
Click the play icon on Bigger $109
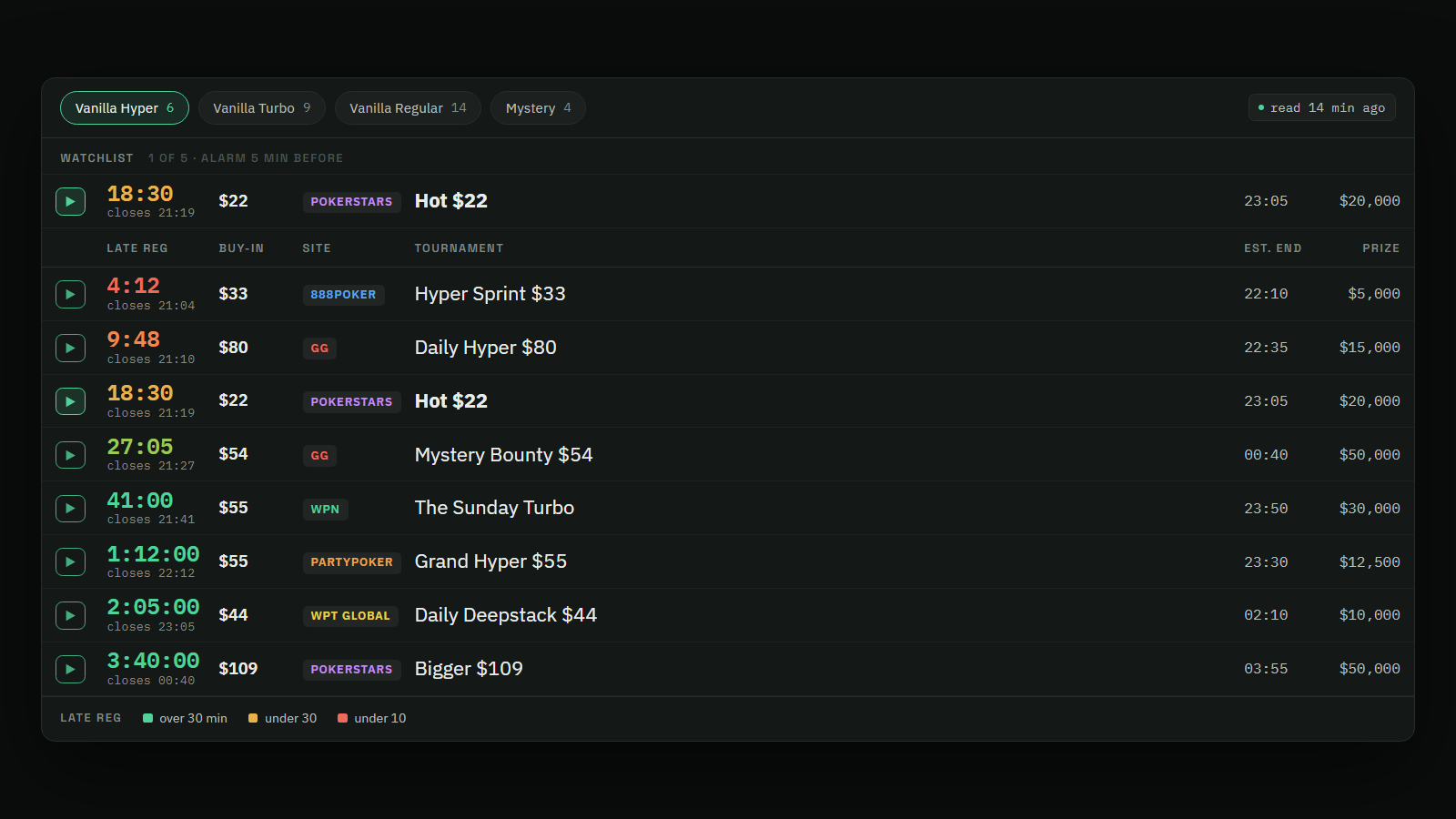[70, 669]
